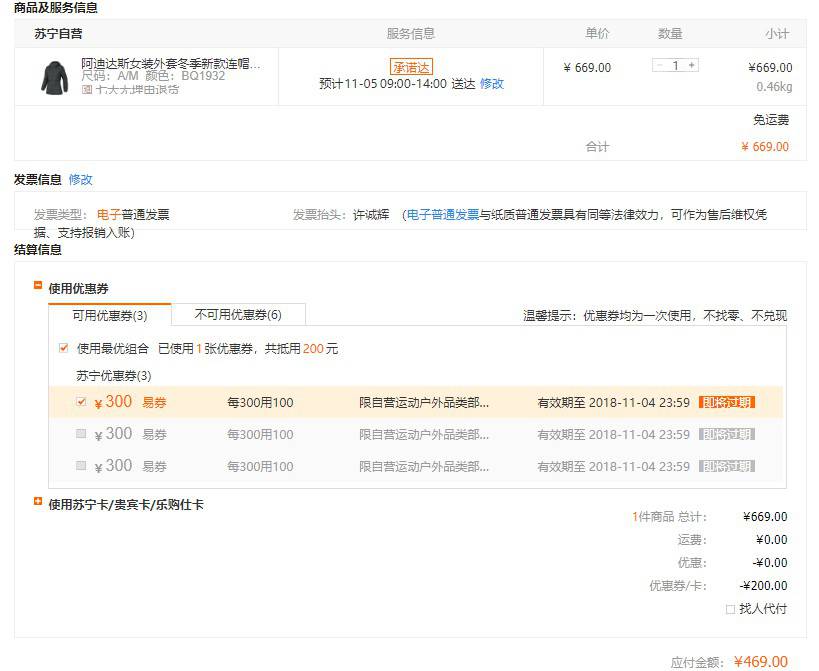Switch to 不可用优惠券(6) tab
The height and width of the screenshot is (671, 819).
(x=238, y=314)
